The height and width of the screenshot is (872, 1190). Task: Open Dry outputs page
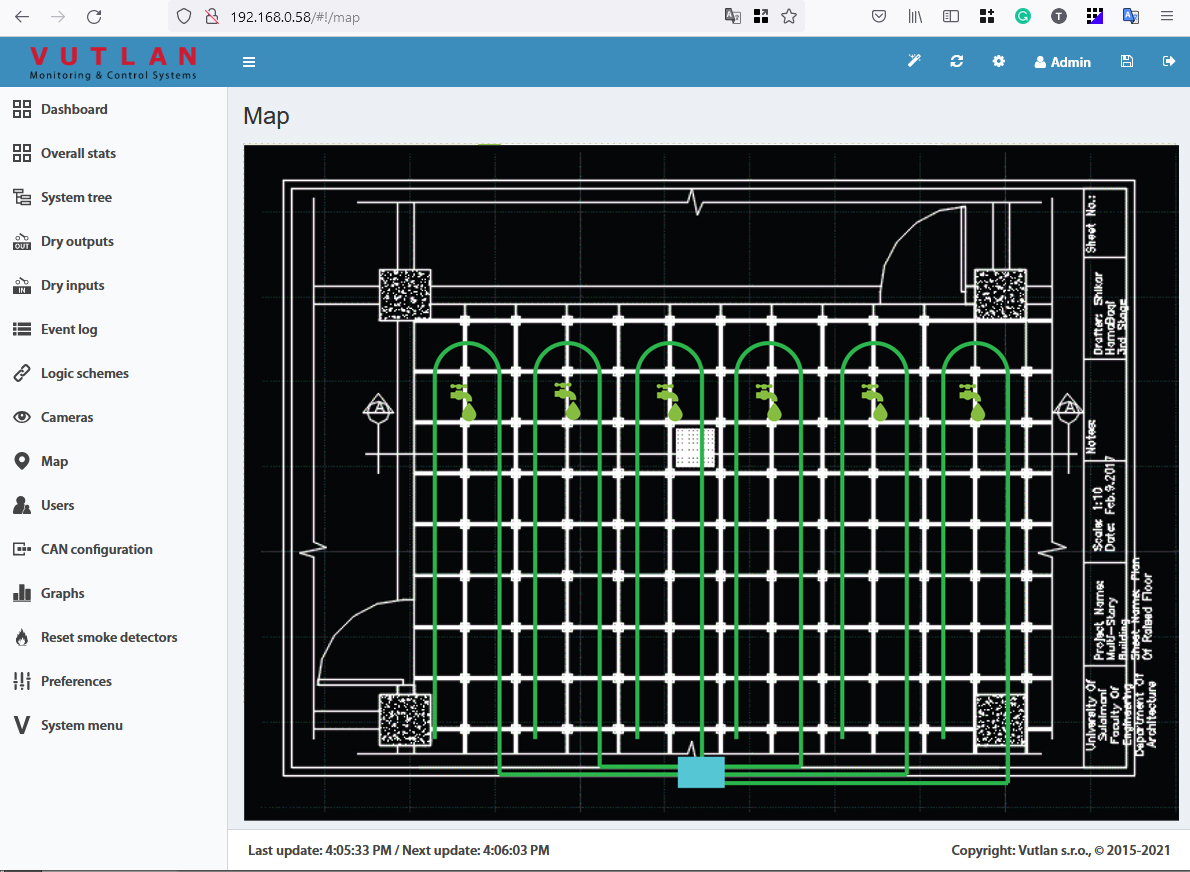[77, 241]
